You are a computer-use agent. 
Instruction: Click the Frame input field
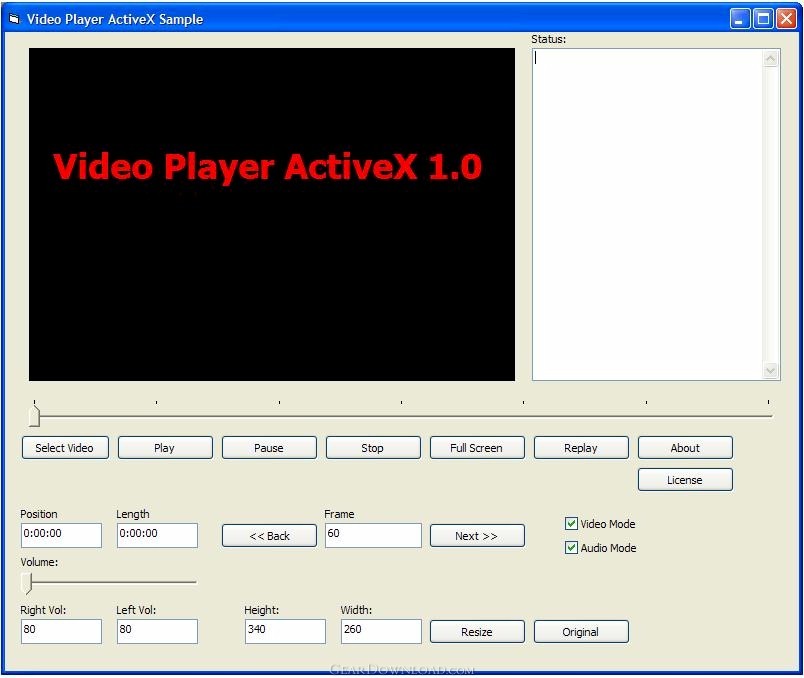coord(373,535)
